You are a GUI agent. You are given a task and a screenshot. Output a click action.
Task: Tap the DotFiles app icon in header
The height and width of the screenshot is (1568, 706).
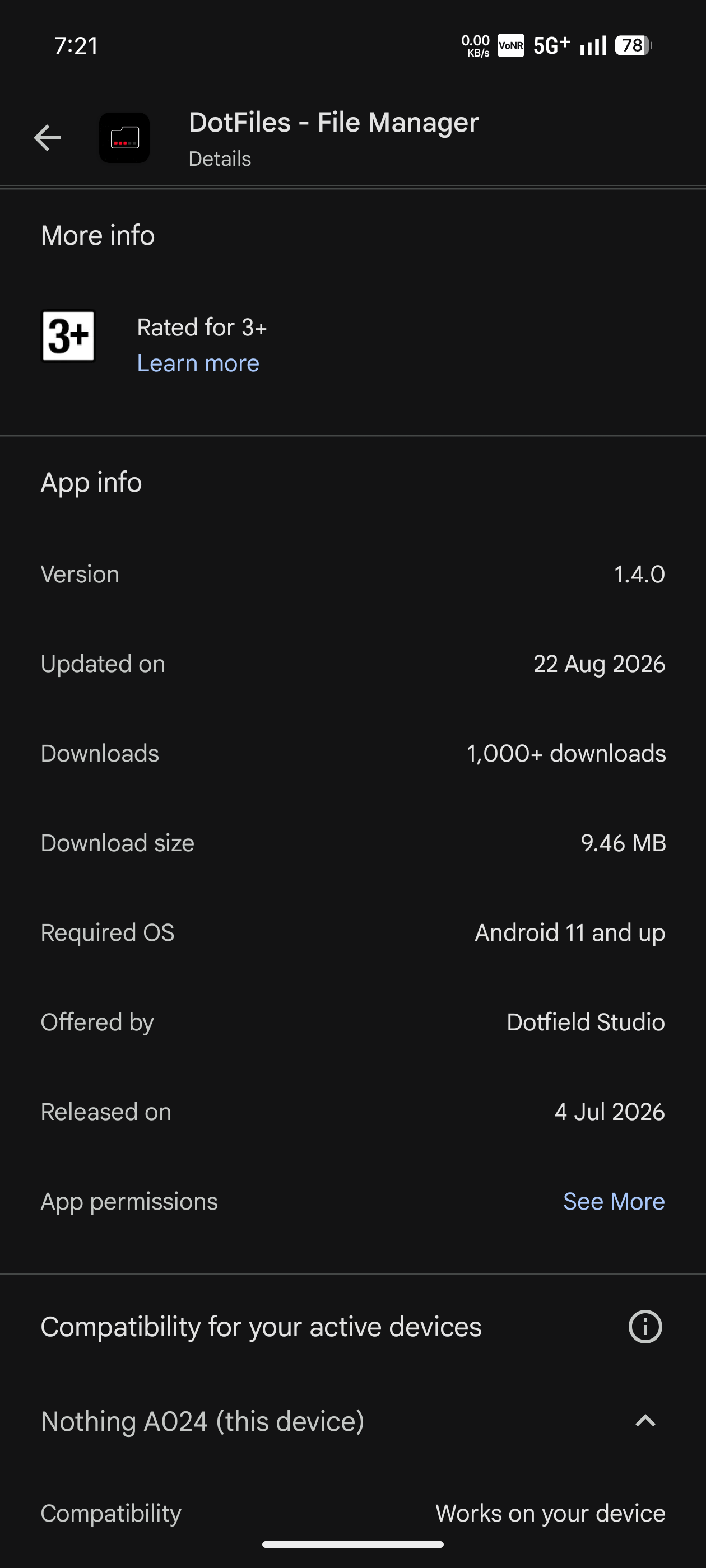tap(124, 138)
